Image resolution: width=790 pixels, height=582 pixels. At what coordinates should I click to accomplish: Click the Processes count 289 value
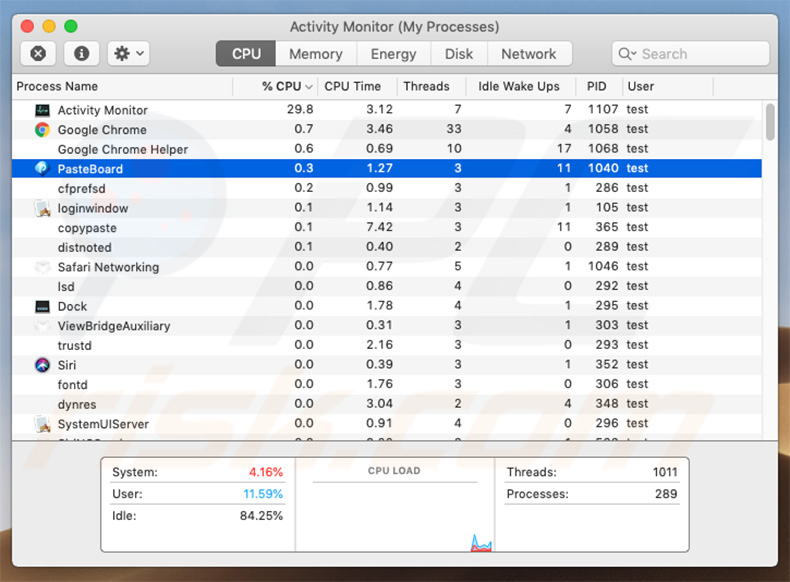click(666, 494)
